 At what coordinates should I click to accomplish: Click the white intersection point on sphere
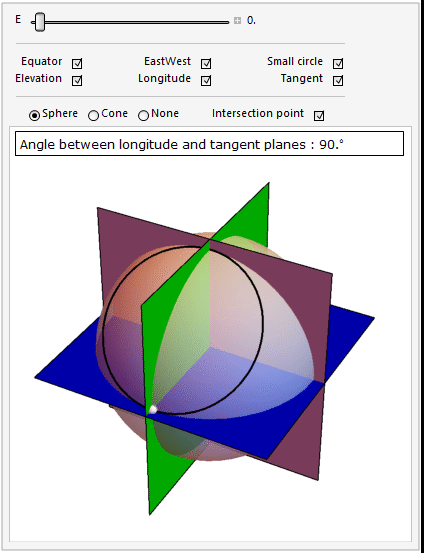click(x=153, y=409)
